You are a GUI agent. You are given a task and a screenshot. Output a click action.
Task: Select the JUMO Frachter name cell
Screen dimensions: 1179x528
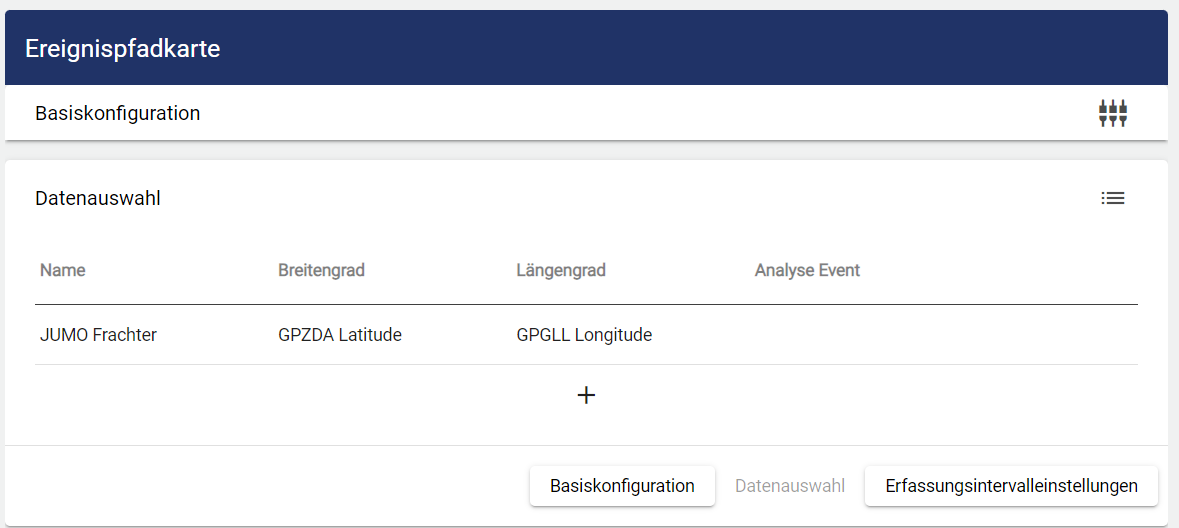click(98, 335)
